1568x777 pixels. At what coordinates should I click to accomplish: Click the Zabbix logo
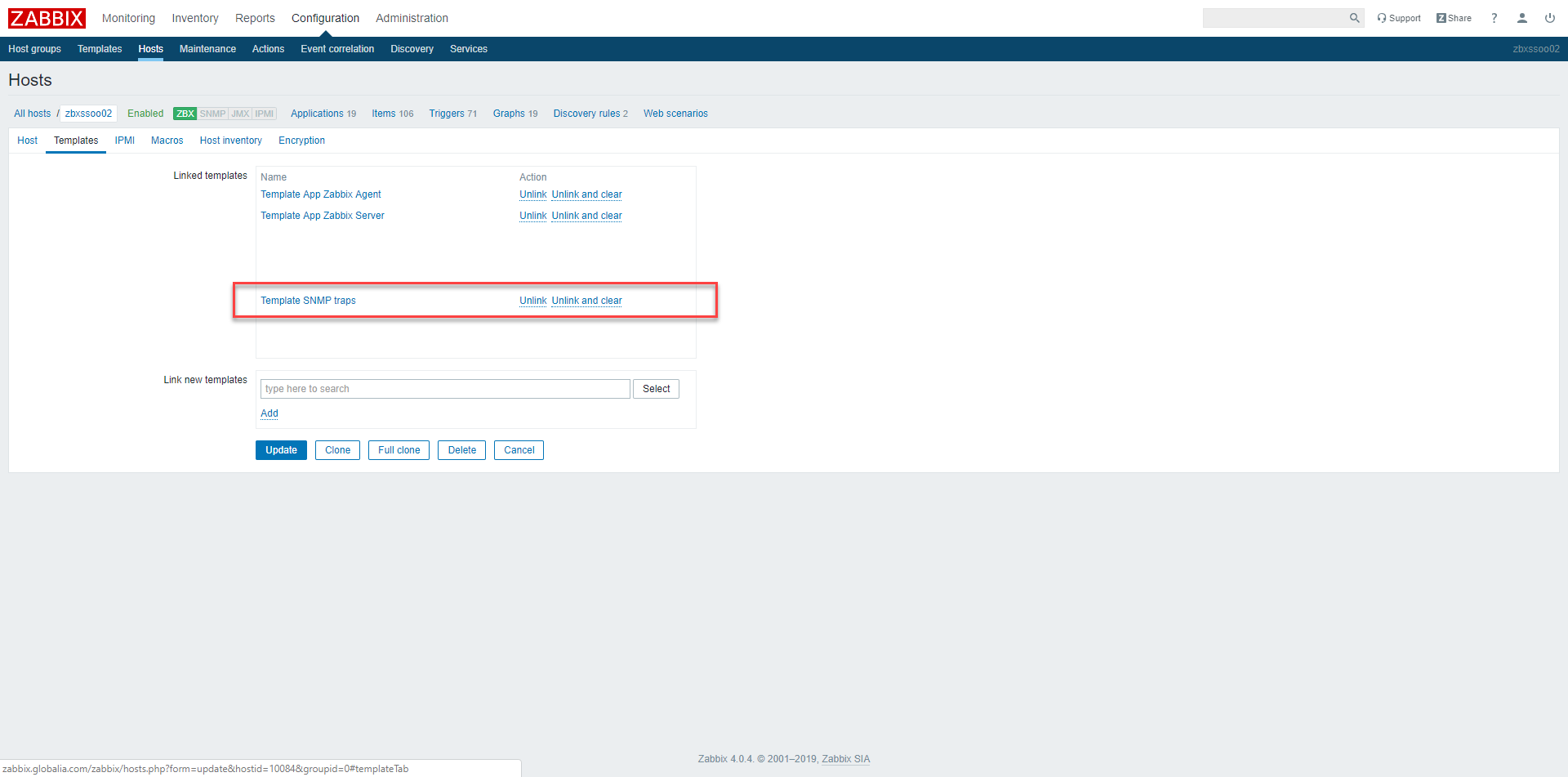47,18
